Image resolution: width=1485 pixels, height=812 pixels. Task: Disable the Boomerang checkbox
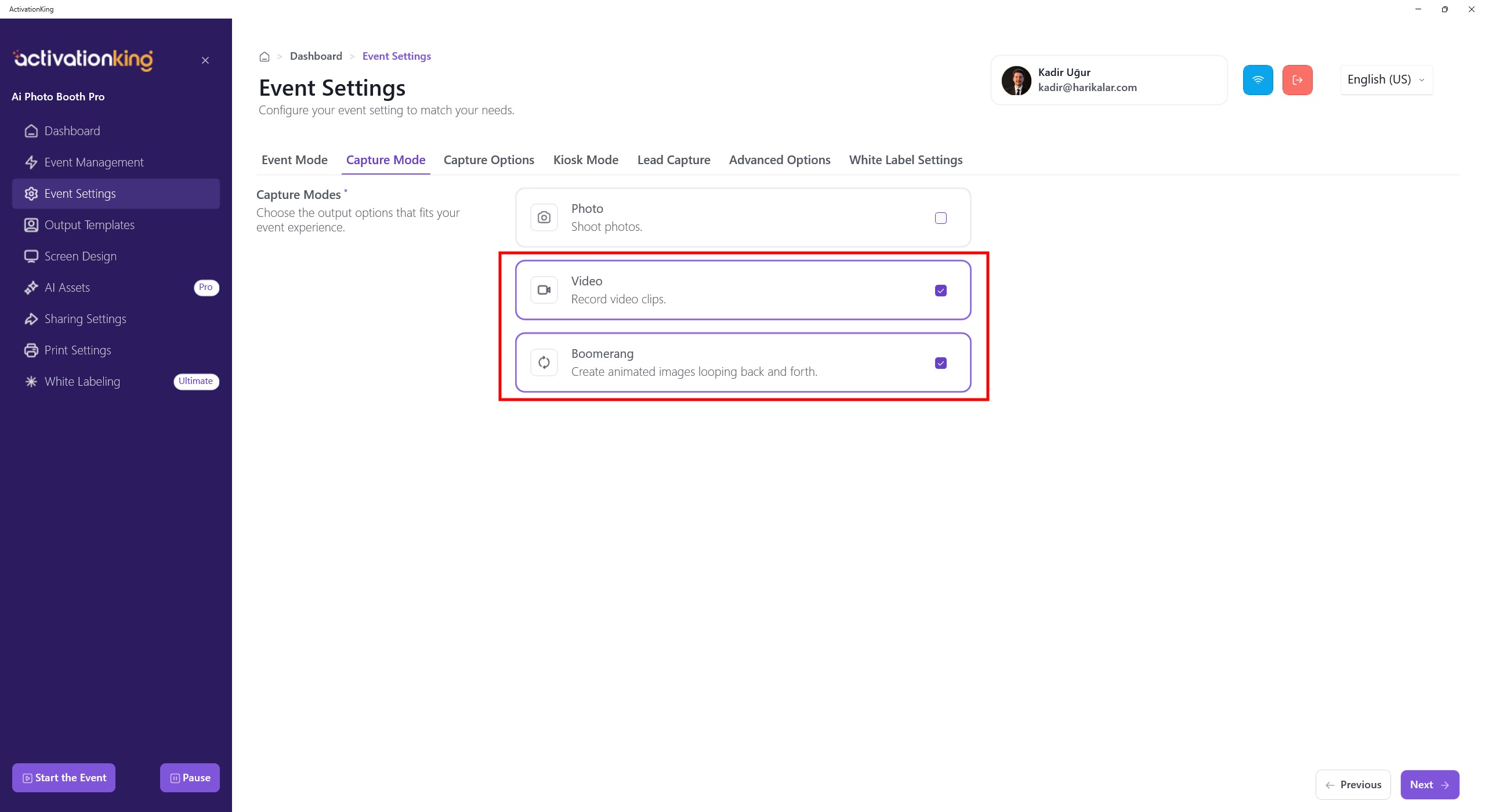tap(940, 363)
